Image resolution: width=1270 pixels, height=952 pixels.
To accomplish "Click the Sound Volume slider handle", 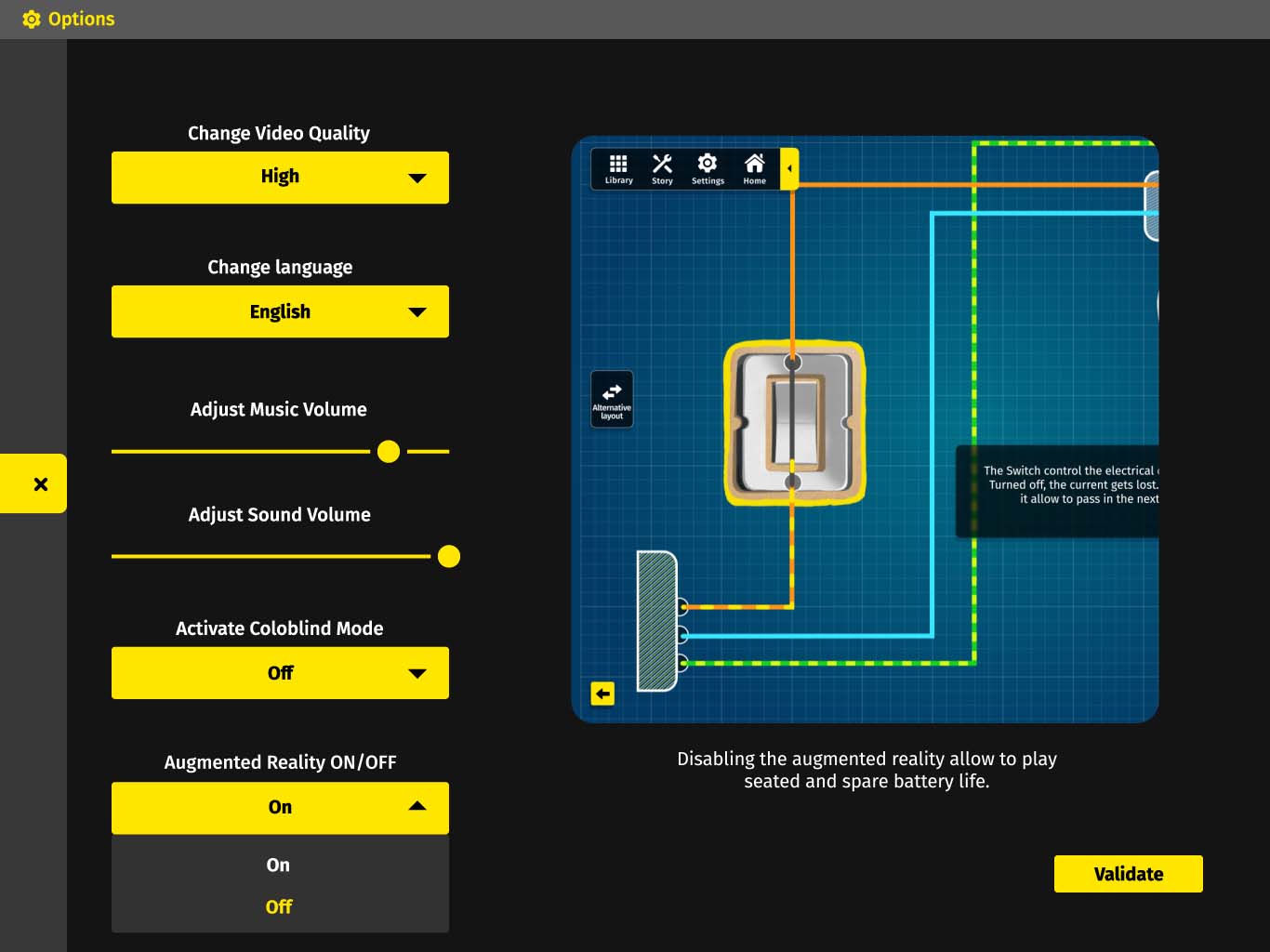I will 449,557.
